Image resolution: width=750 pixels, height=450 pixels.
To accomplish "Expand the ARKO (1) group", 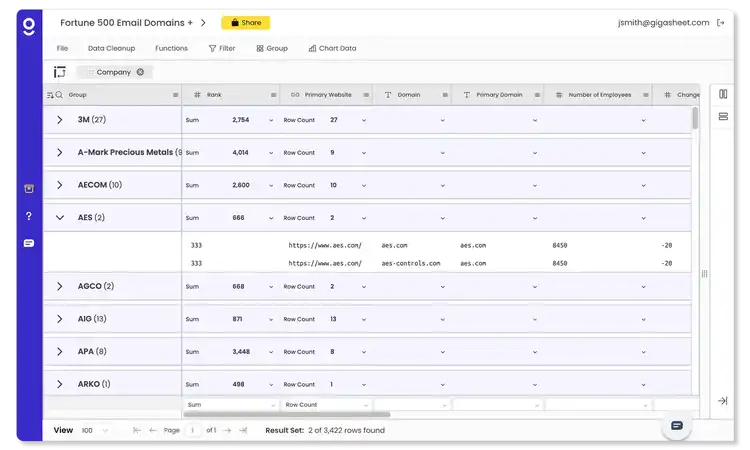I will click(60, 384).
